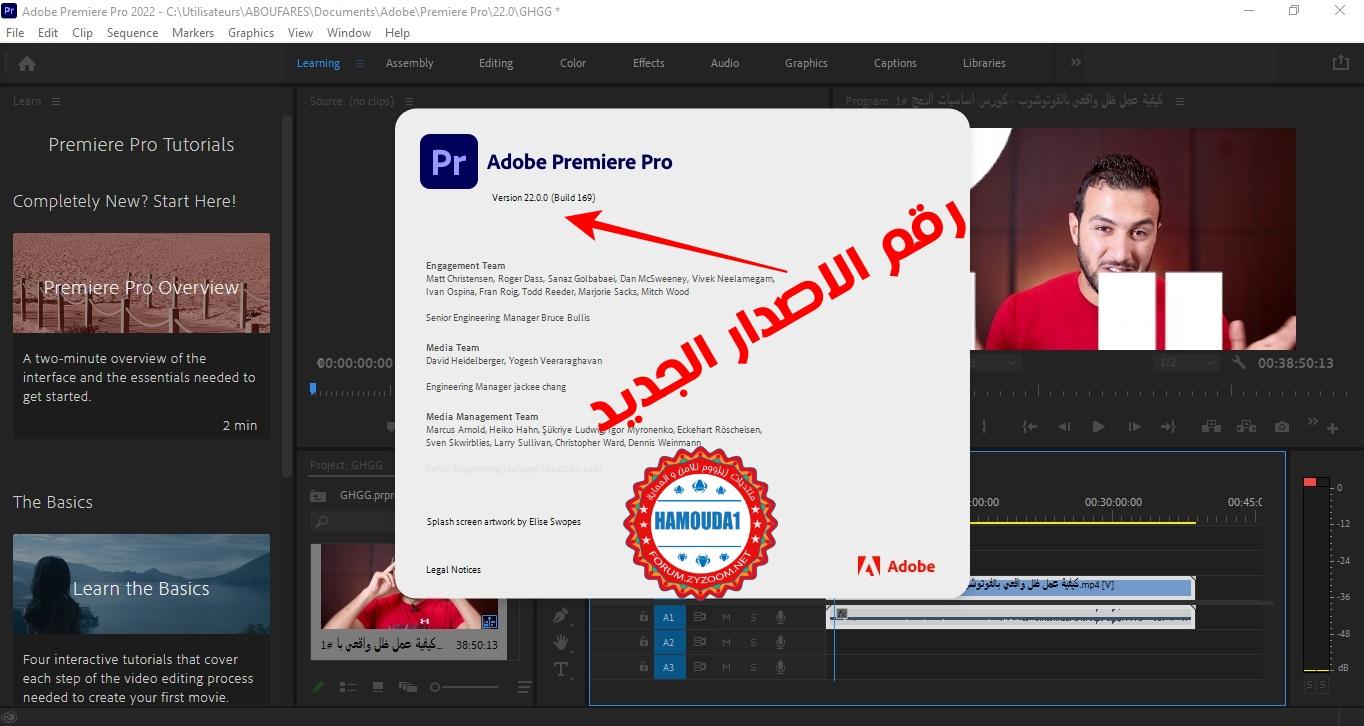Open the Home screen icon
The height and width of the screenshot is (726, 1364).
27,63
